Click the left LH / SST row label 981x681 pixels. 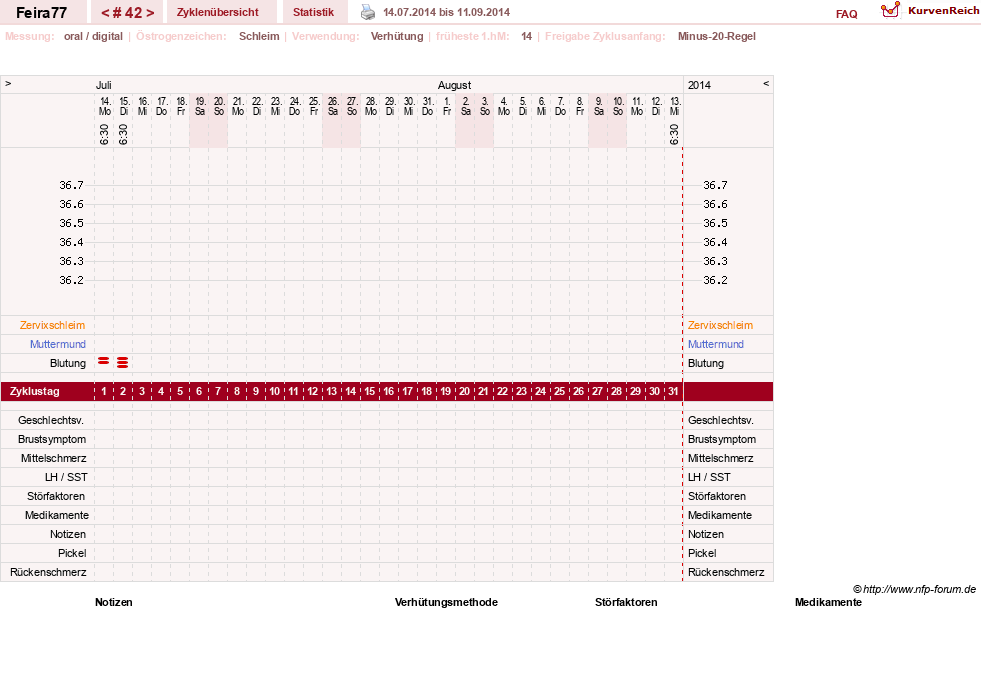pos(66,477)
